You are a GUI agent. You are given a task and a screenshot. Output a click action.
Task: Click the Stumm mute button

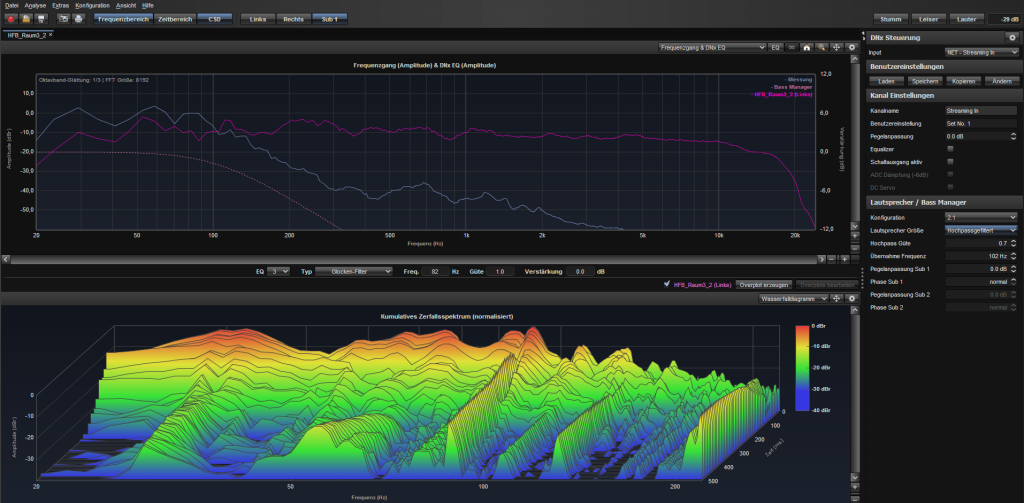[x=891, y=19]
